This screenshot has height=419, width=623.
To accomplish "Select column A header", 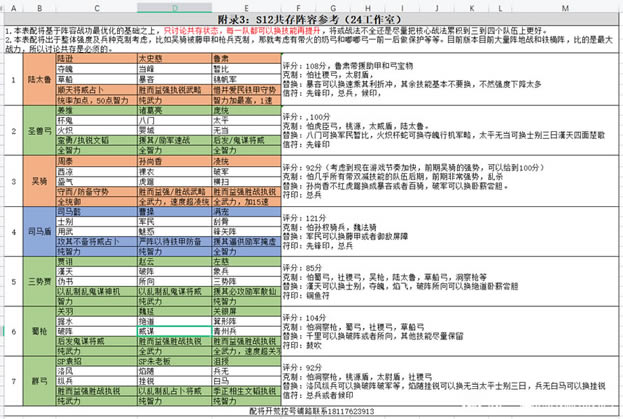I will coord(11,8).
